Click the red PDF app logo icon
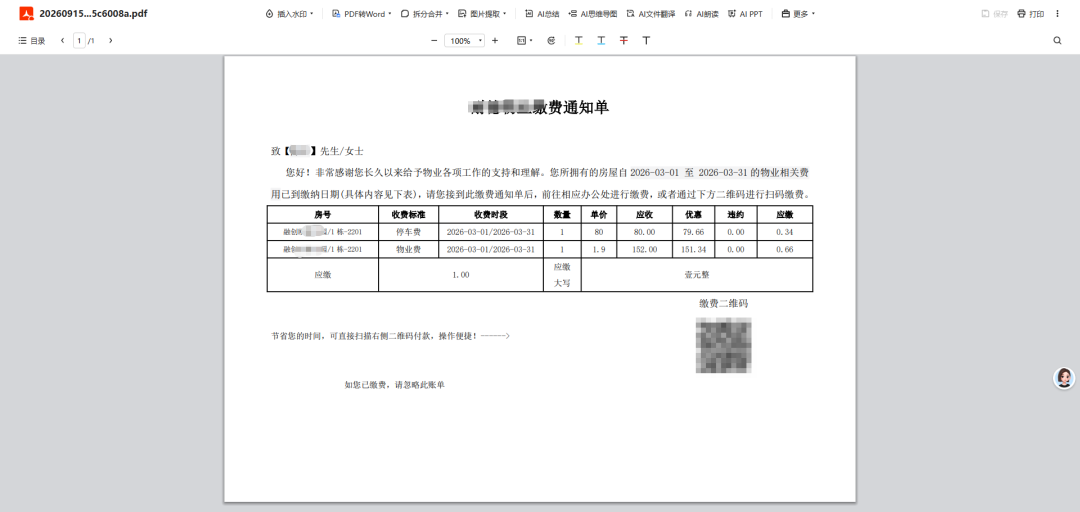The image size is (1080, 512). click(x=26, y=13)
